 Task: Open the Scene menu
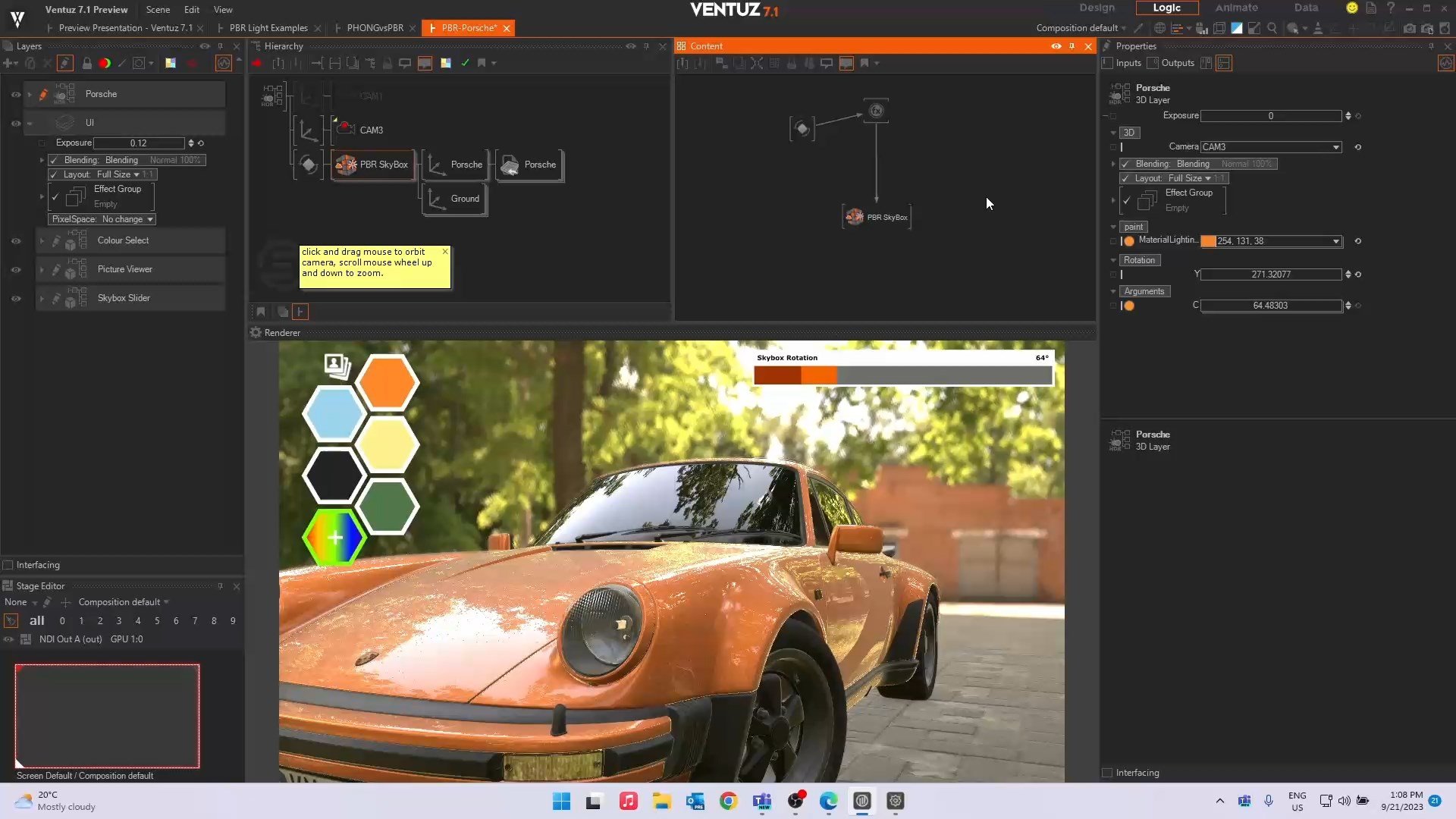click(x=158, y=10)
